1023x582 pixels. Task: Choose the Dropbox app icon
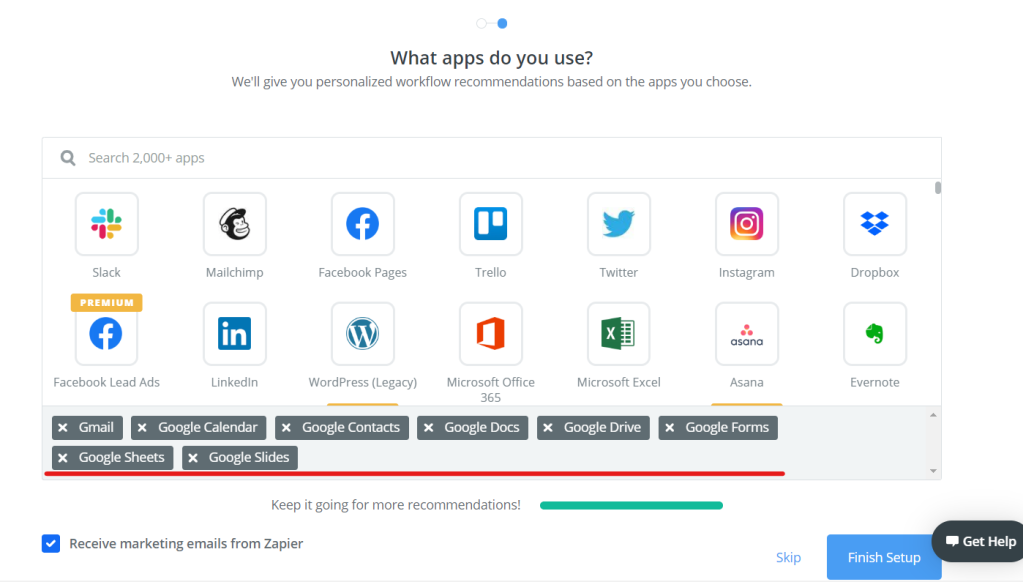(x=875, y=224)
